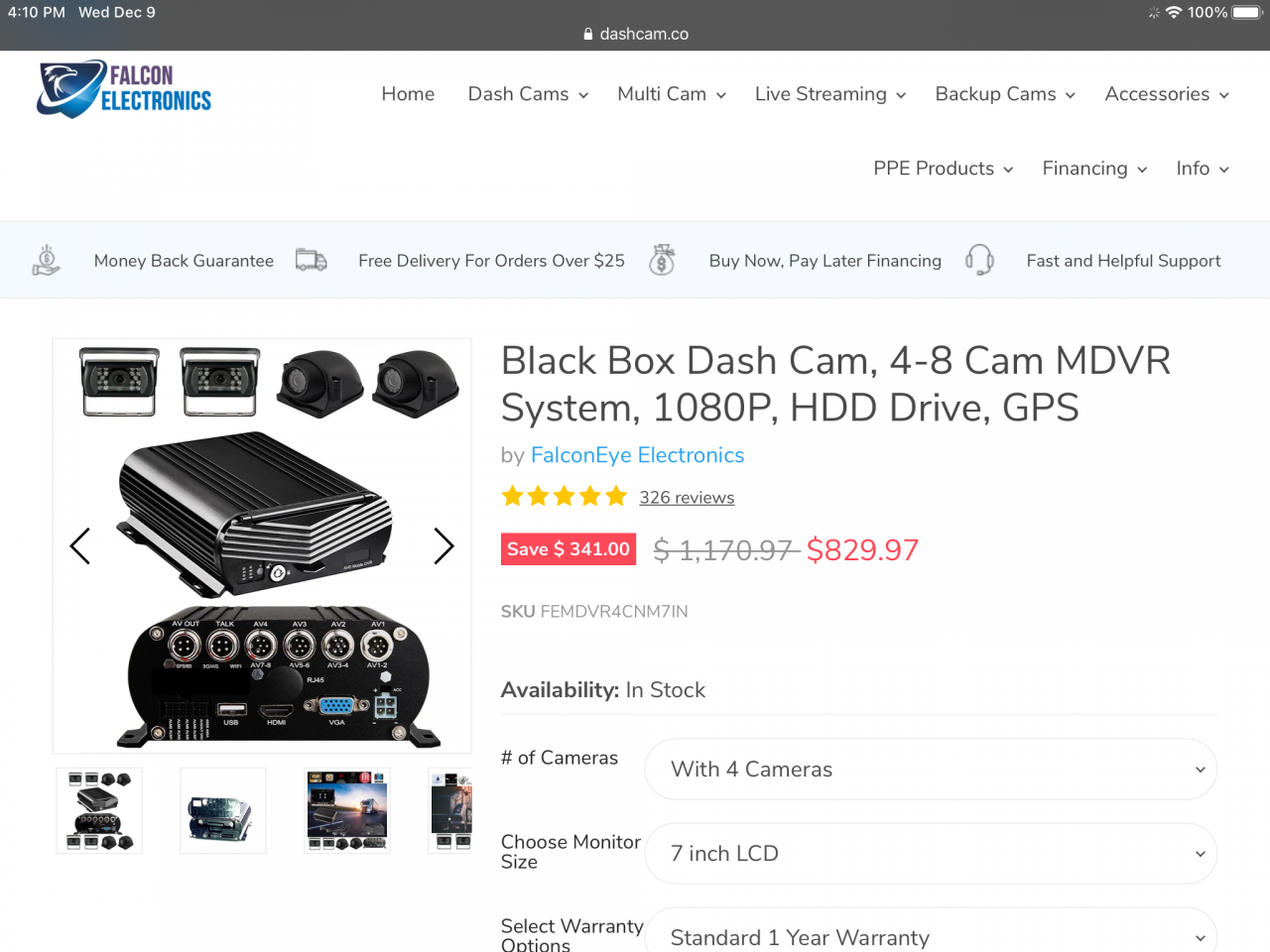Click the money bag financing icon

(662, 260)
